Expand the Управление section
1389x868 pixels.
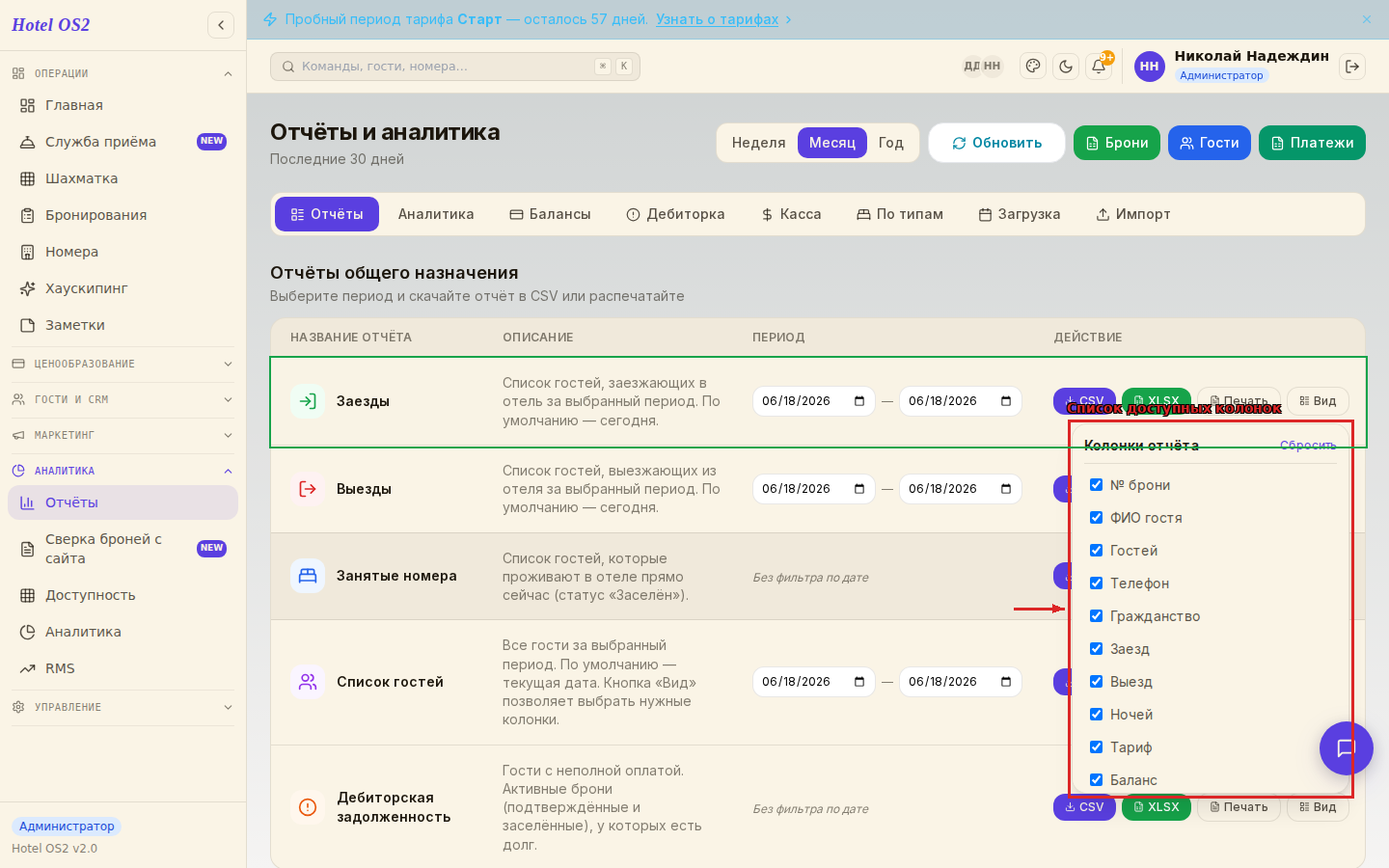[x=123, y=707]
